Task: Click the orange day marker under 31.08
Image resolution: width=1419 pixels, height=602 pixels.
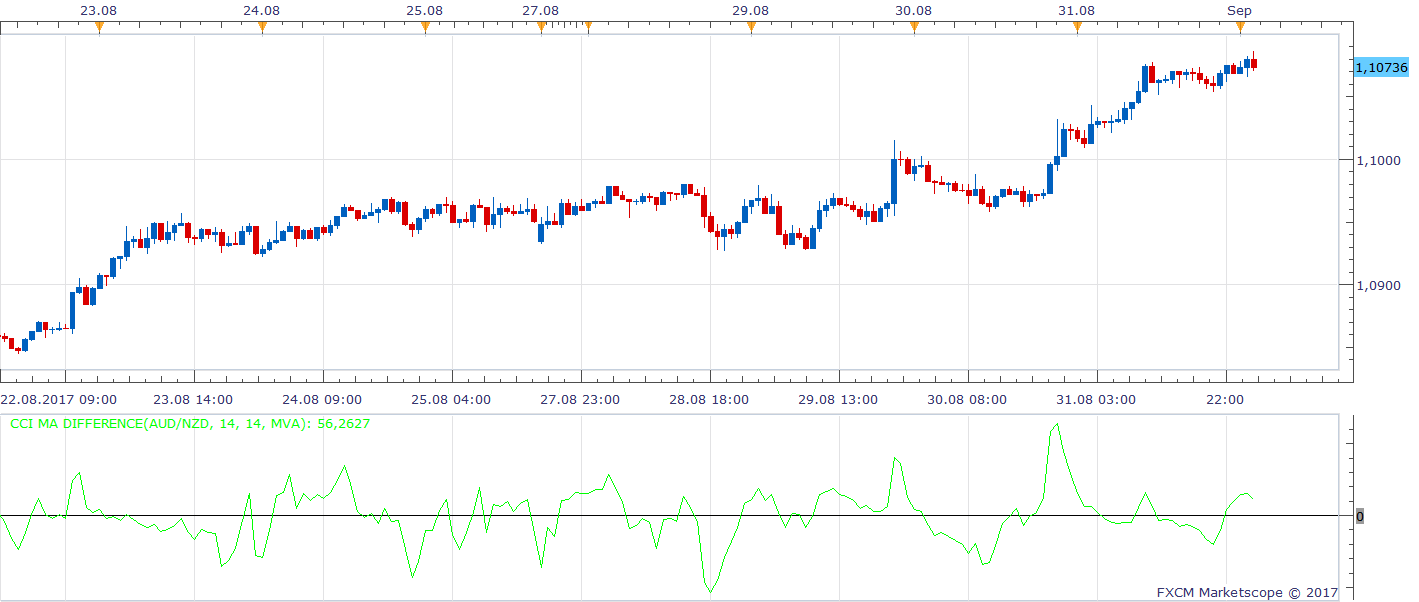Action: (x=1077, y=27)
